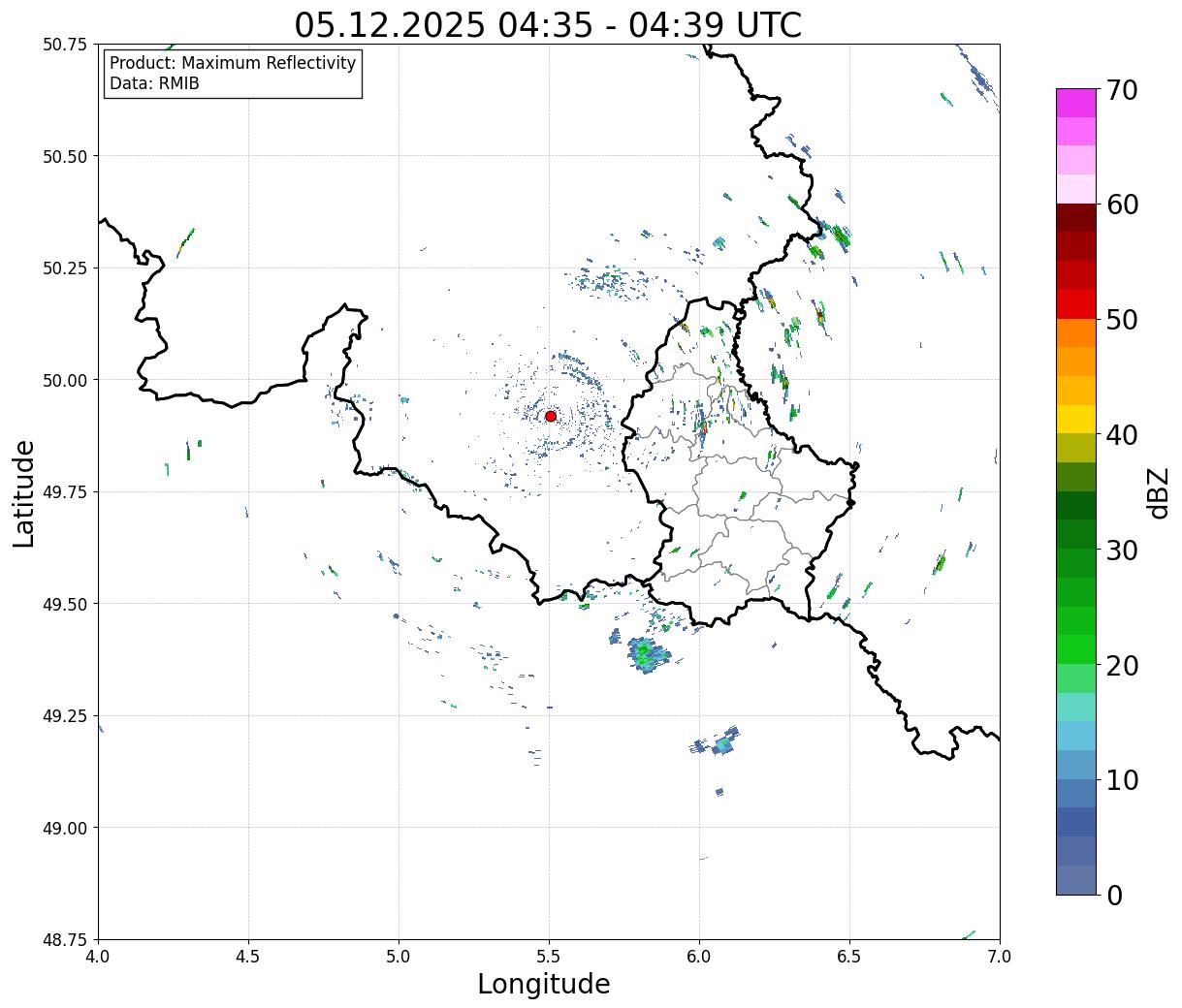
Task: Click the 50.50 latitude tick label
Action: coord(65,156)
